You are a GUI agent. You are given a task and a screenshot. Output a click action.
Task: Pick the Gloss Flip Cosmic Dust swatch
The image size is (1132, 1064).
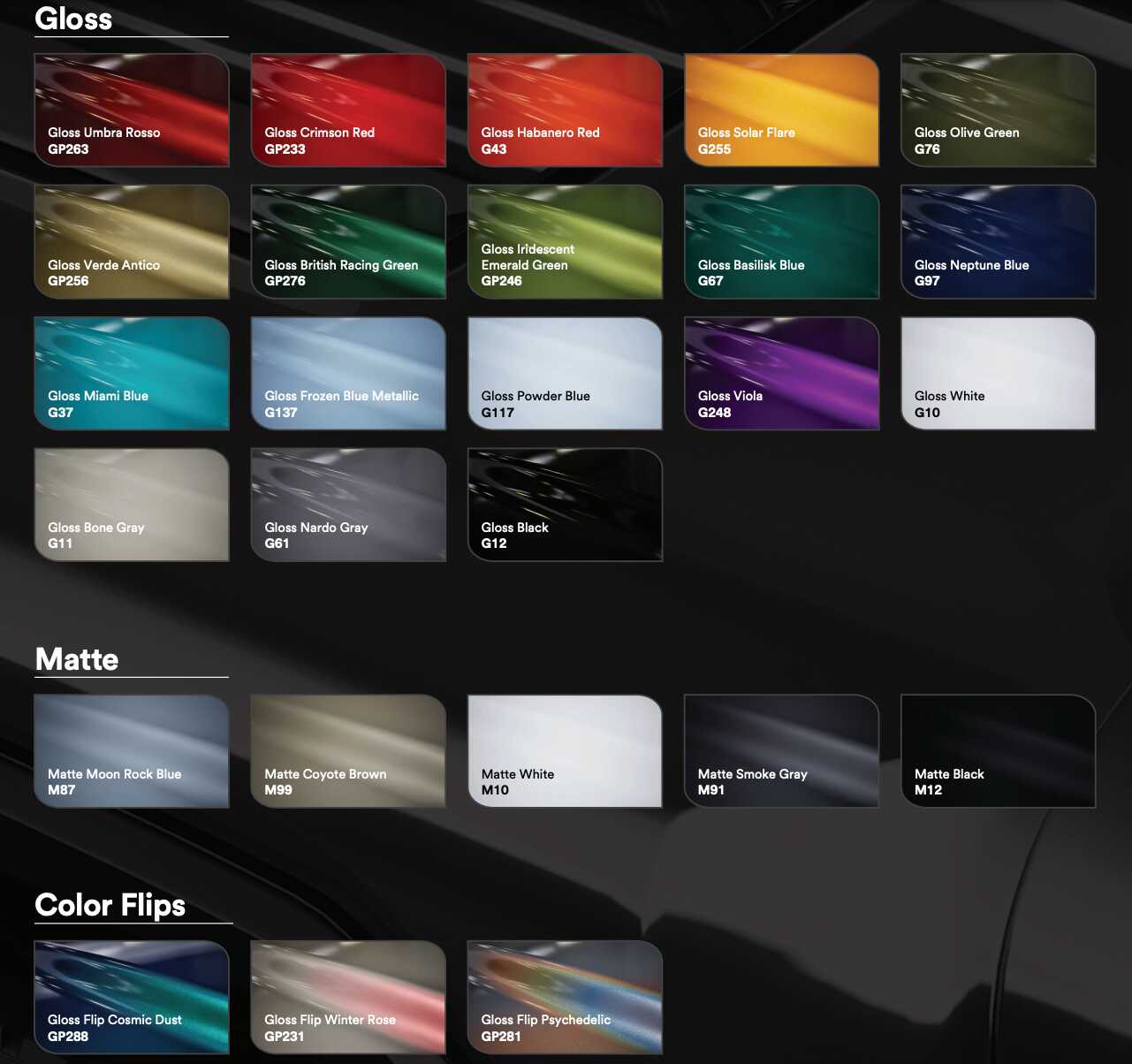coord(132,997)
